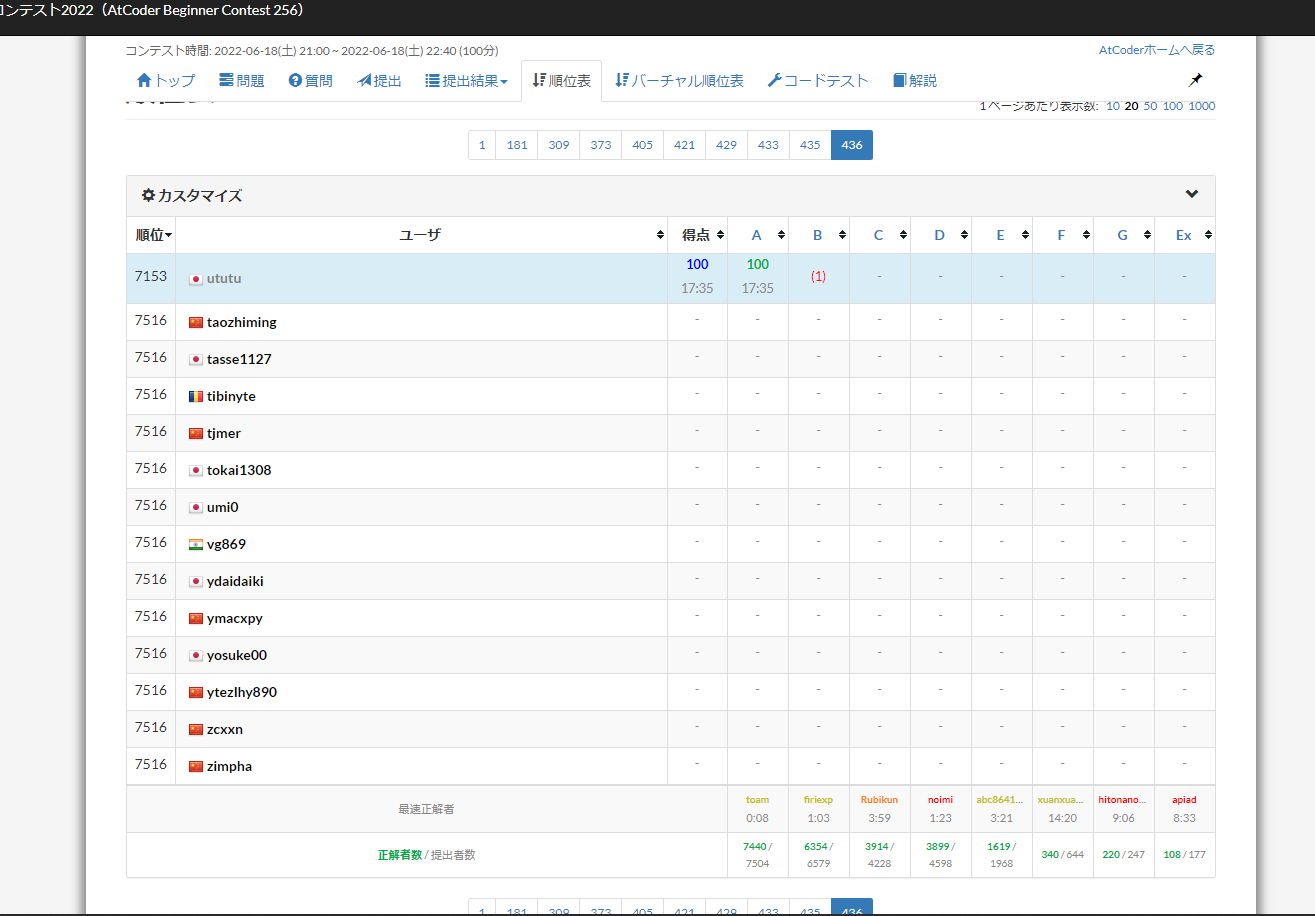The image size is (1315, 916).
Task: Open user tokai1308 profile link
Action: click(238, 470)
